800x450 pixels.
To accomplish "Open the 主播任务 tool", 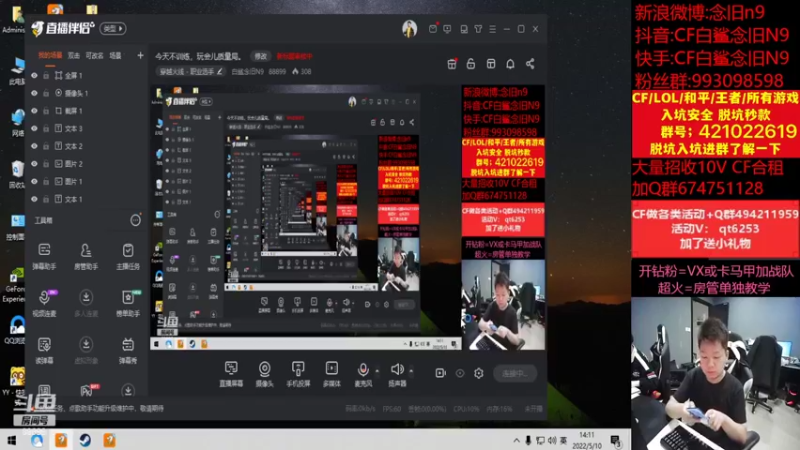I will tap(128, 256).
